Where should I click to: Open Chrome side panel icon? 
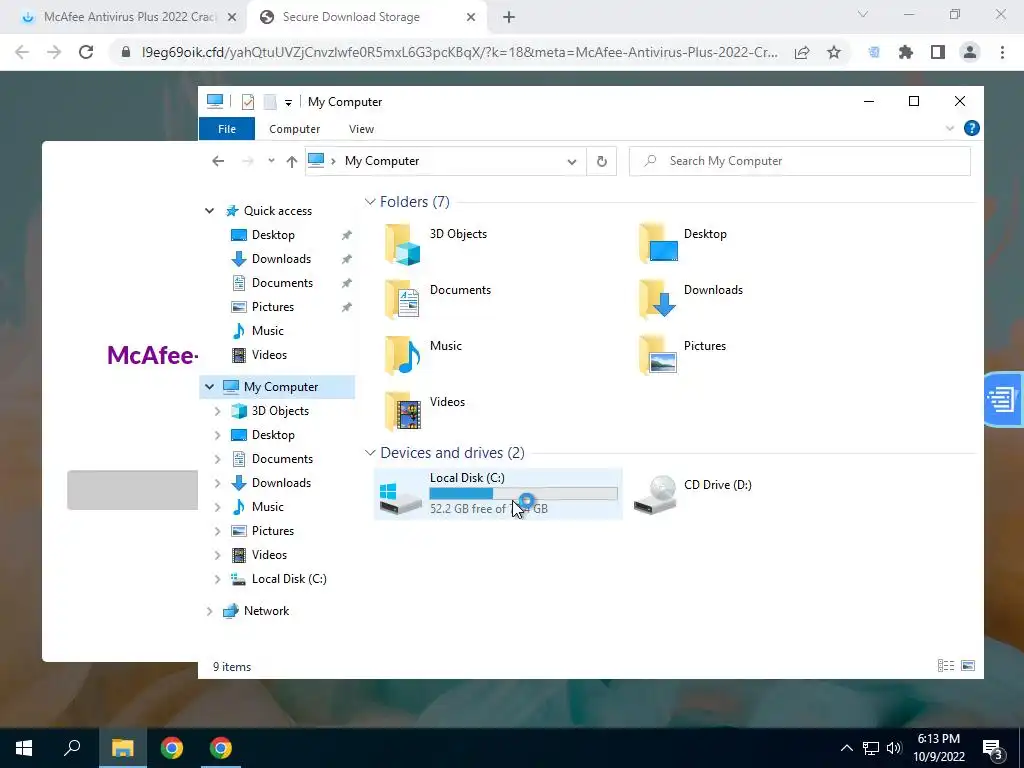pyautogui.click(x=938, y=52)
